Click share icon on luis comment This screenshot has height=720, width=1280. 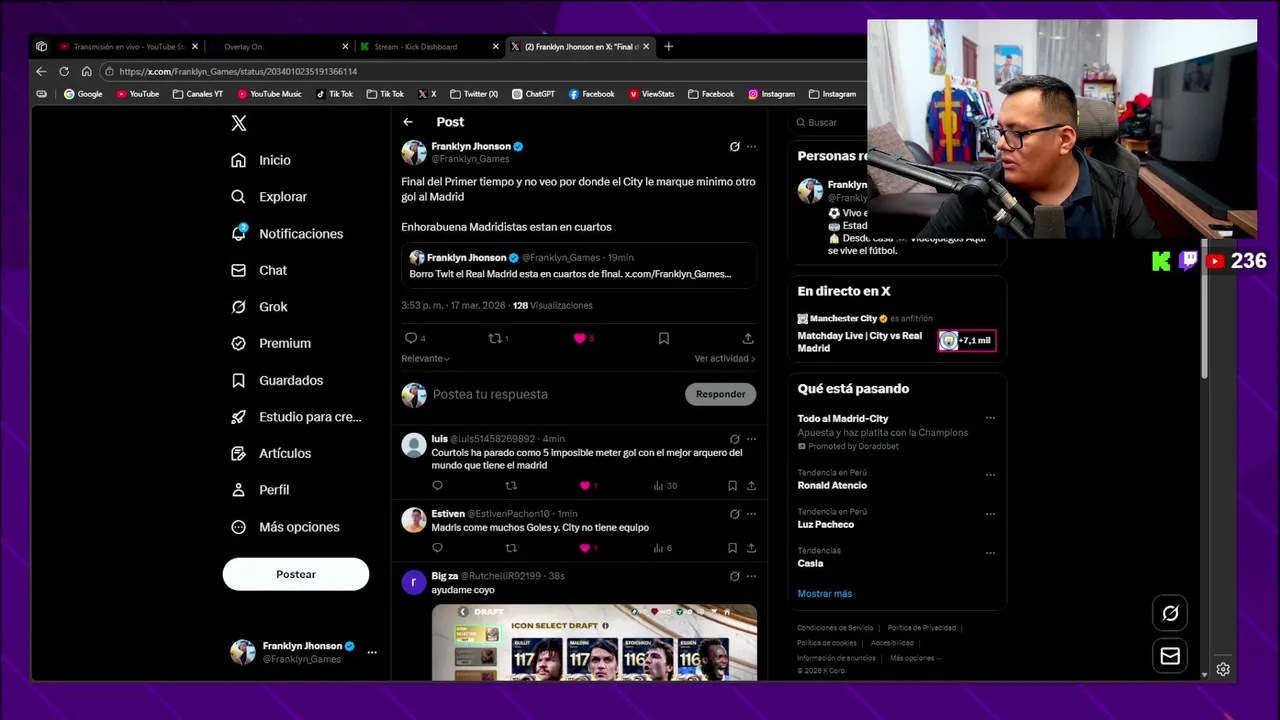[751, 486]
